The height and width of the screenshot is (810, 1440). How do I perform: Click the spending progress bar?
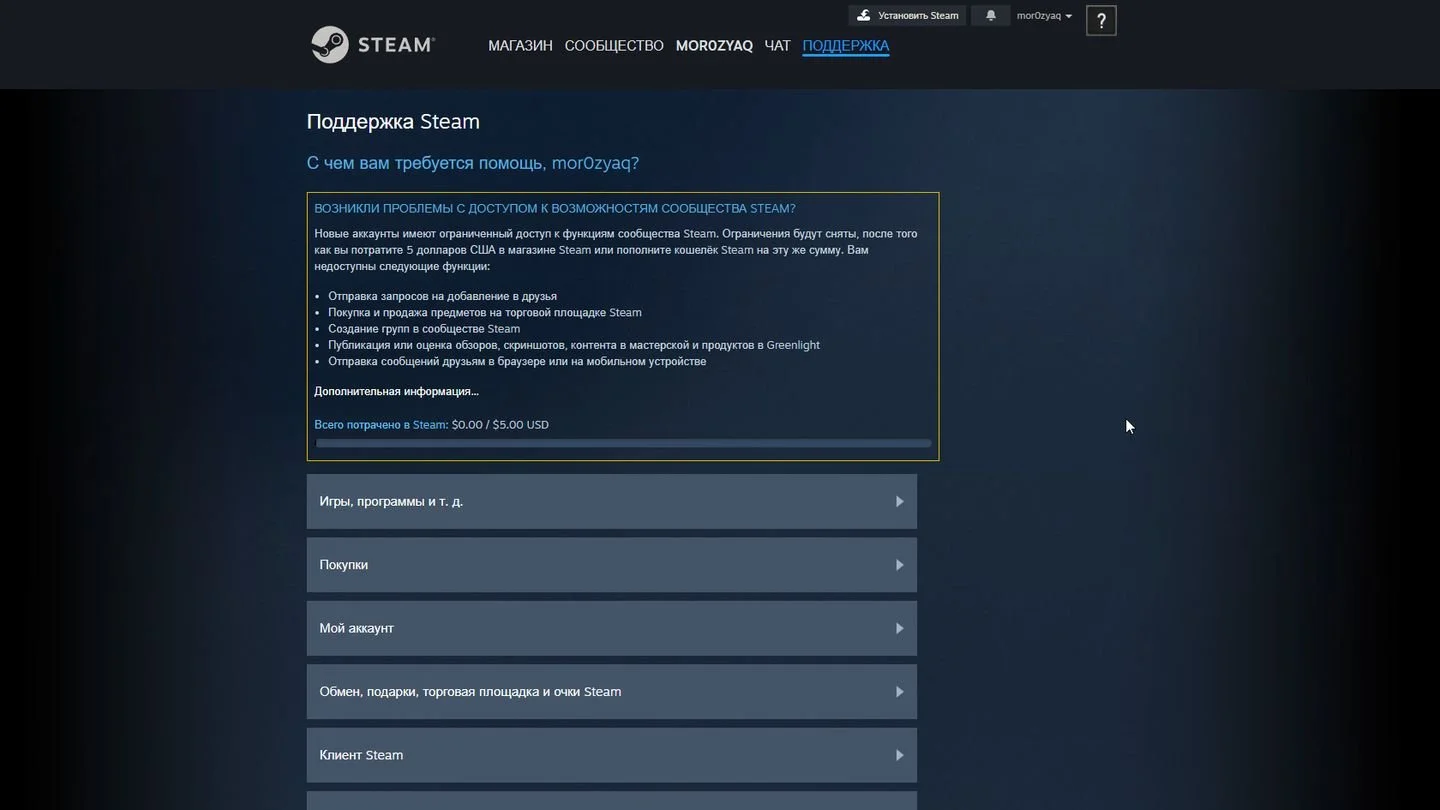point(623,443)
